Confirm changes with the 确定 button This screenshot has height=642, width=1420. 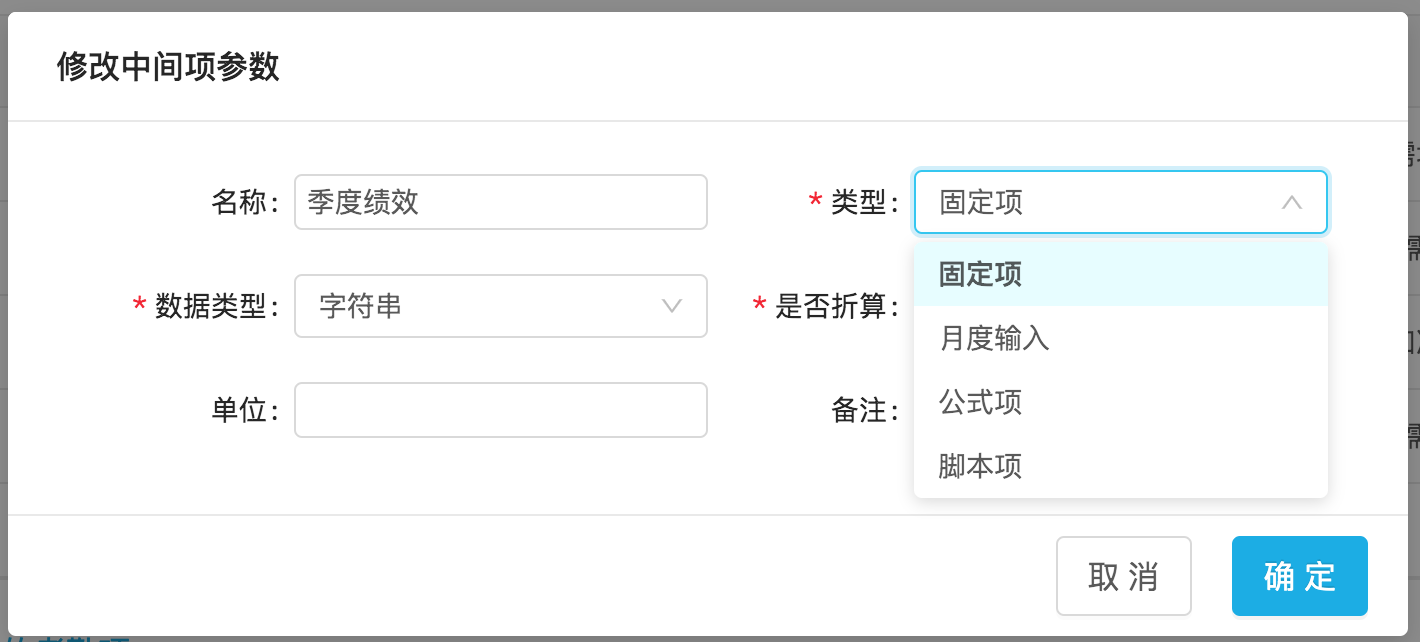coord(1300,576)
